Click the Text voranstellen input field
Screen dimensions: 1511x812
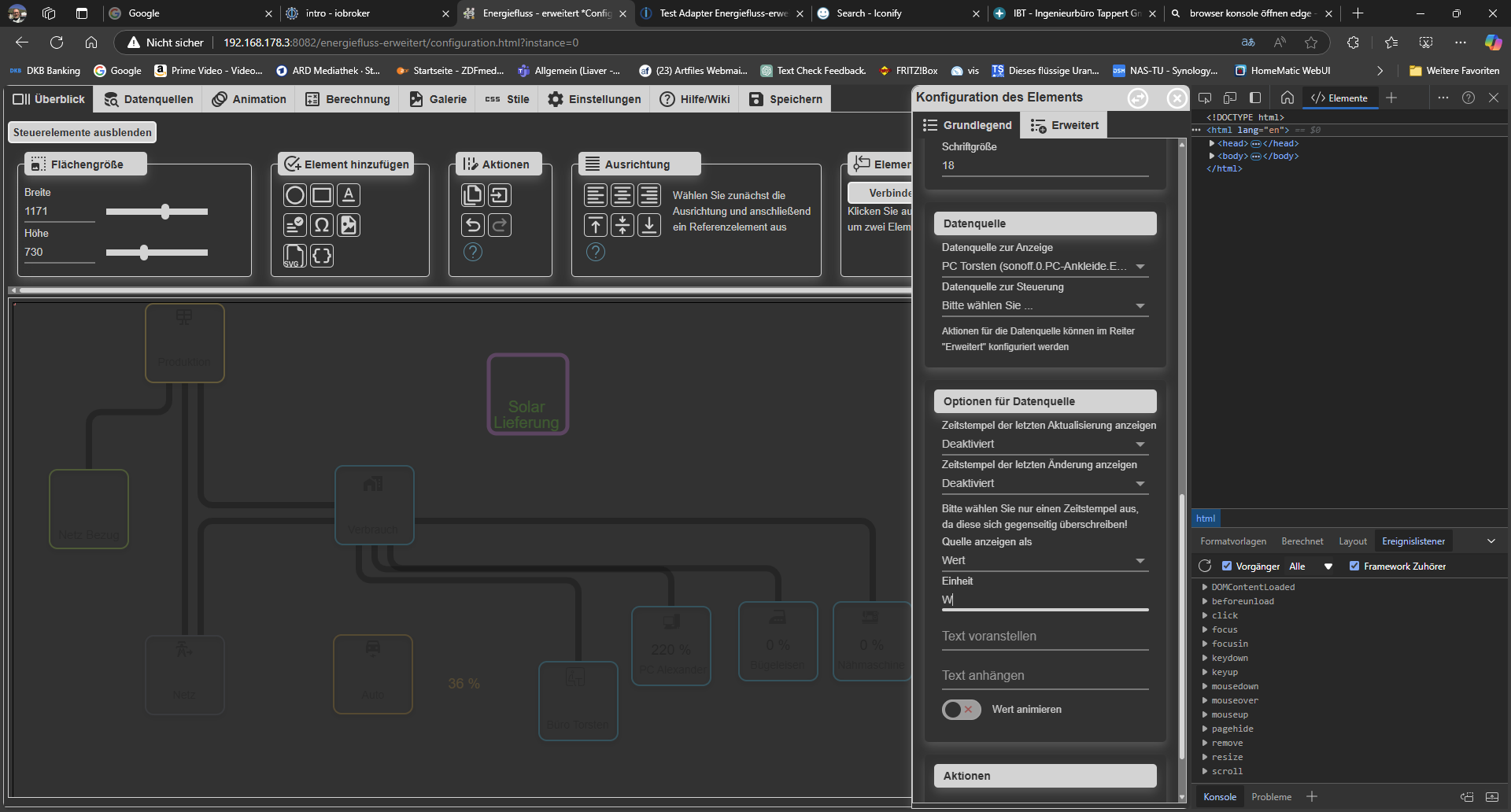coord(1045,637)
